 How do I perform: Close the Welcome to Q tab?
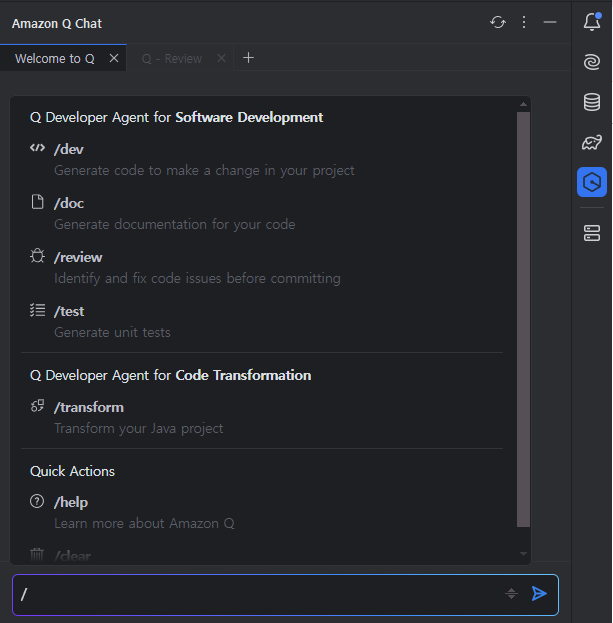(114, 58)
